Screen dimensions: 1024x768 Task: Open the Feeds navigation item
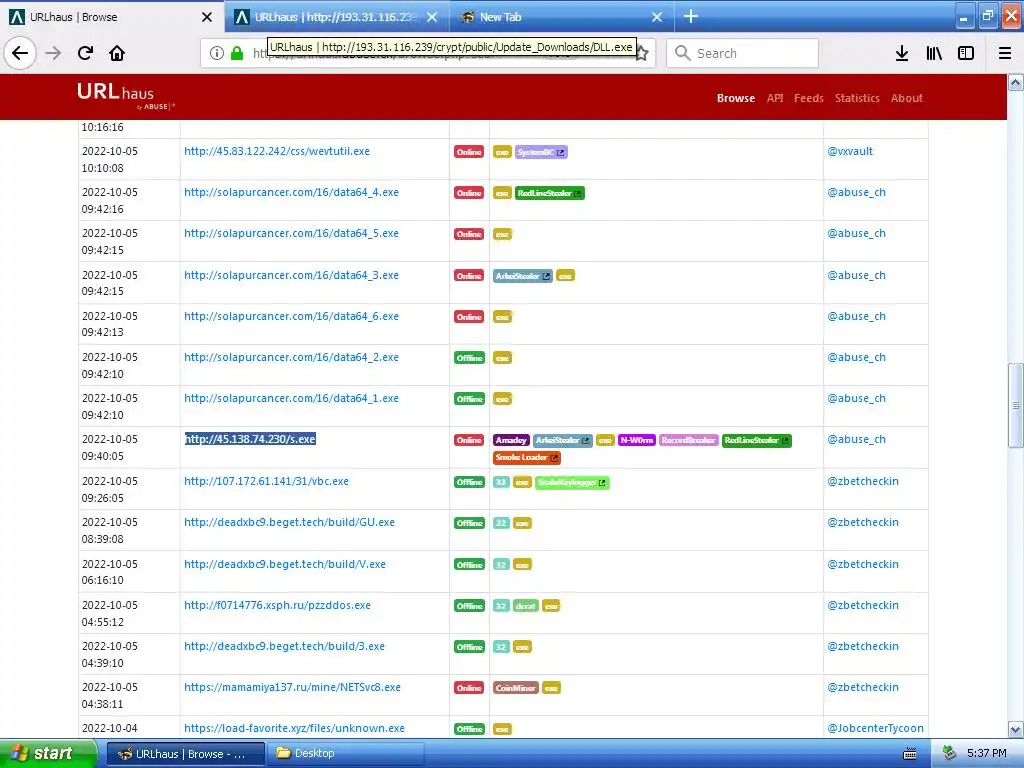808,98
